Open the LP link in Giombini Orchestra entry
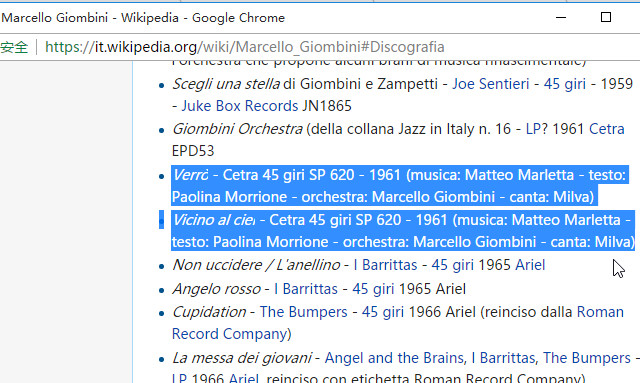This screenshot has height=383, width=640. (x=533, y=129)
